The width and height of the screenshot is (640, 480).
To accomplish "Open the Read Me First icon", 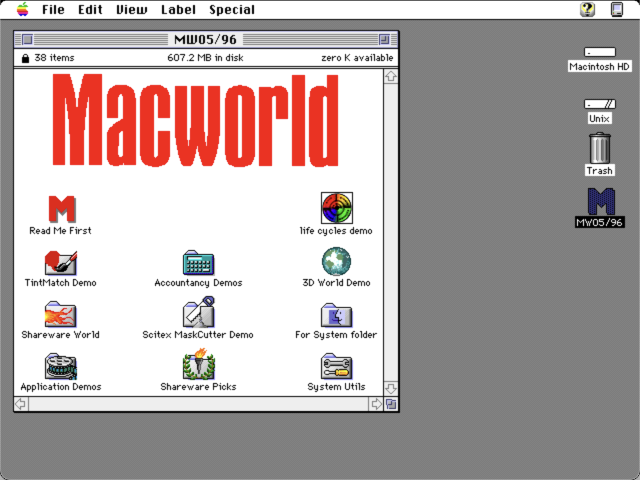I will pos(61,209).
